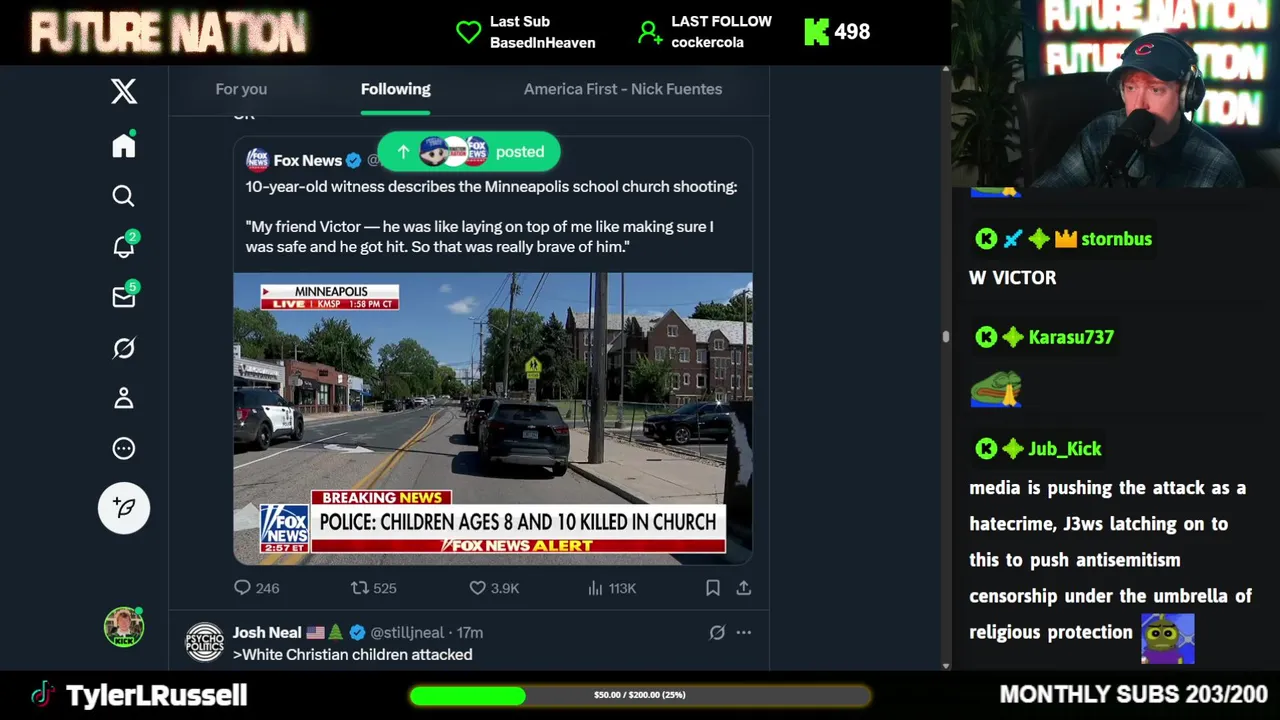Open the 17m timestamp link
The image size is (1280, 720).
pos(470,632)
